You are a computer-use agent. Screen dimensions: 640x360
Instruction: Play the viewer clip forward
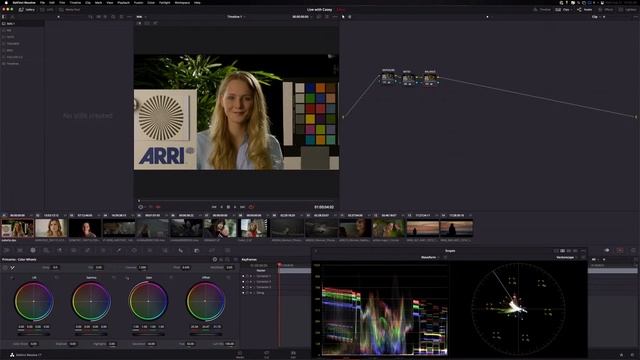[235, 207]
